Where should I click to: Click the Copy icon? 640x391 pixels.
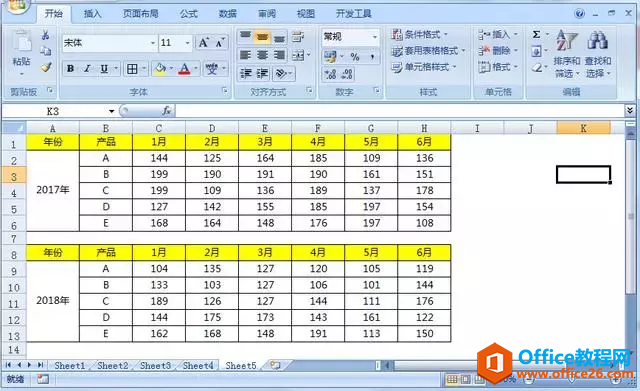(45, 51)
